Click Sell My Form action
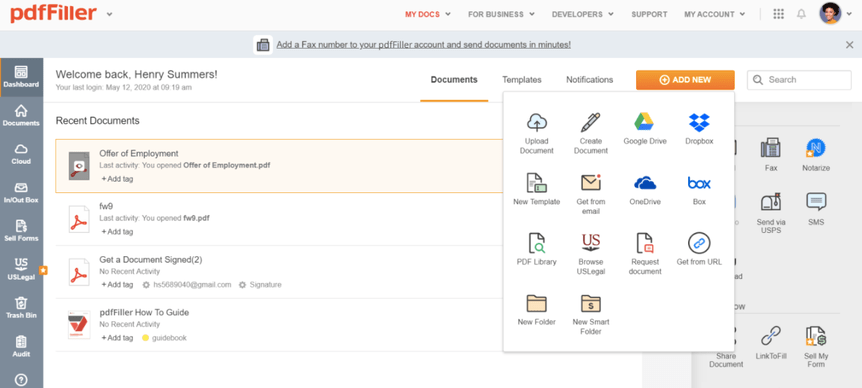 (x=816, y=346)
